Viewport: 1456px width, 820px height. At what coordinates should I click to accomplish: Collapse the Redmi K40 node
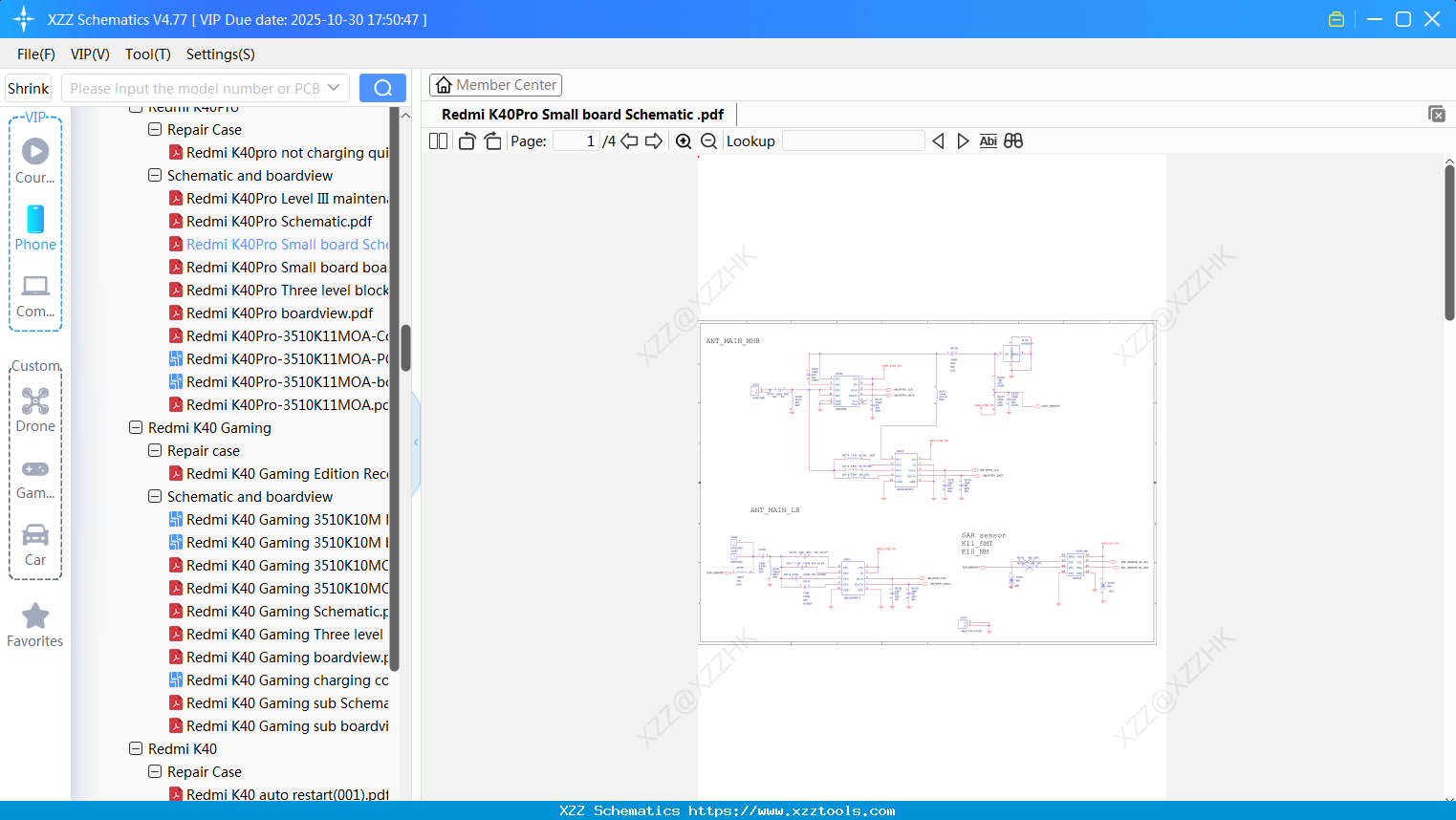(136, 748)
